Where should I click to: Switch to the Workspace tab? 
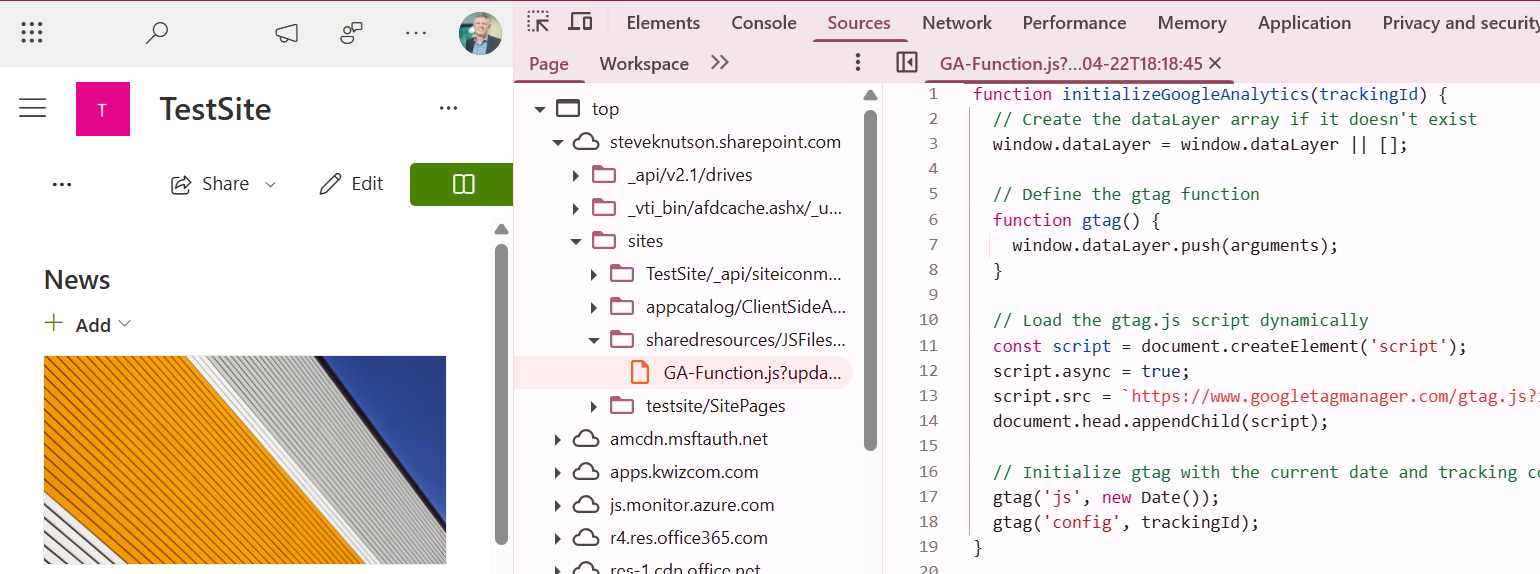(643, 64)
